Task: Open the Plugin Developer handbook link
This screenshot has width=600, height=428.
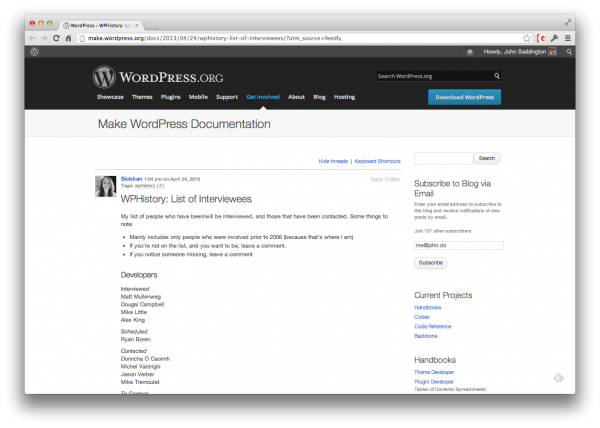Action: [434, 382]
